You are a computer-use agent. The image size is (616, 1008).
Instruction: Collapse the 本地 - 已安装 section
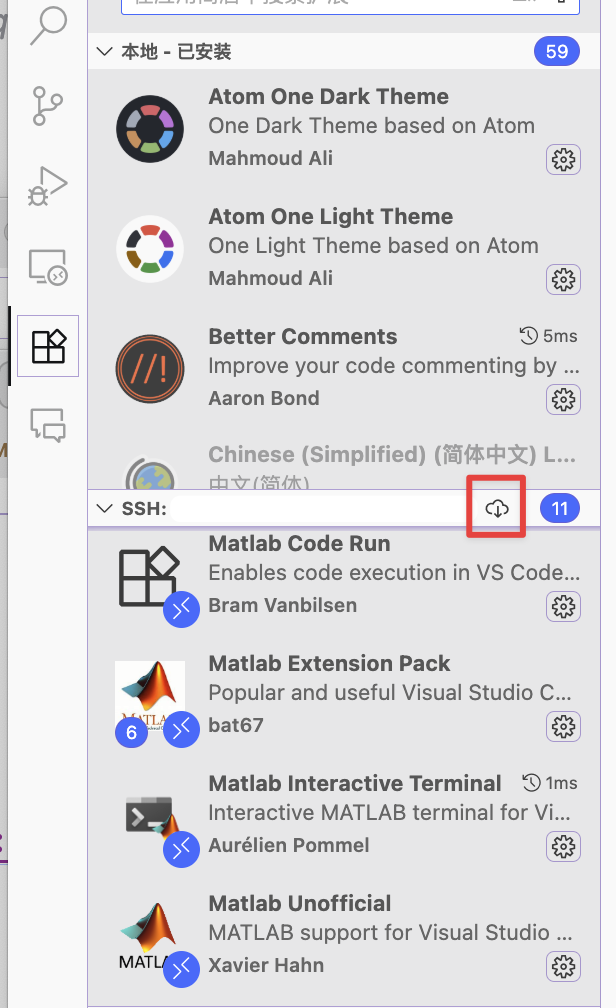tap(103, 51)
